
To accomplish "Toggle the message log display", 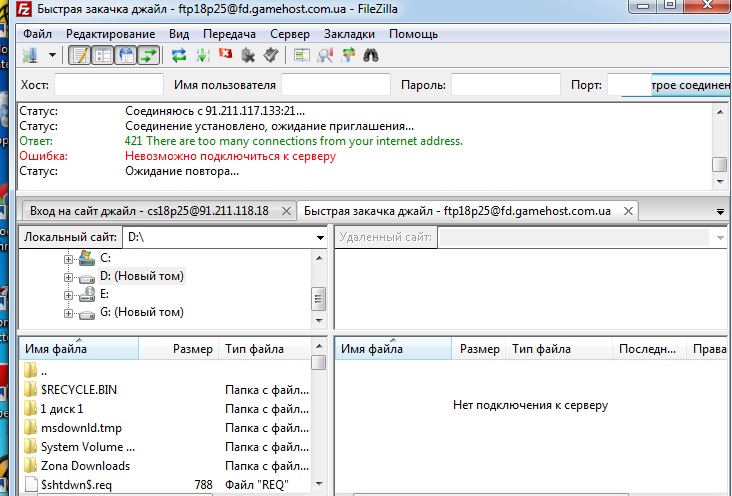I will (79, 56).
